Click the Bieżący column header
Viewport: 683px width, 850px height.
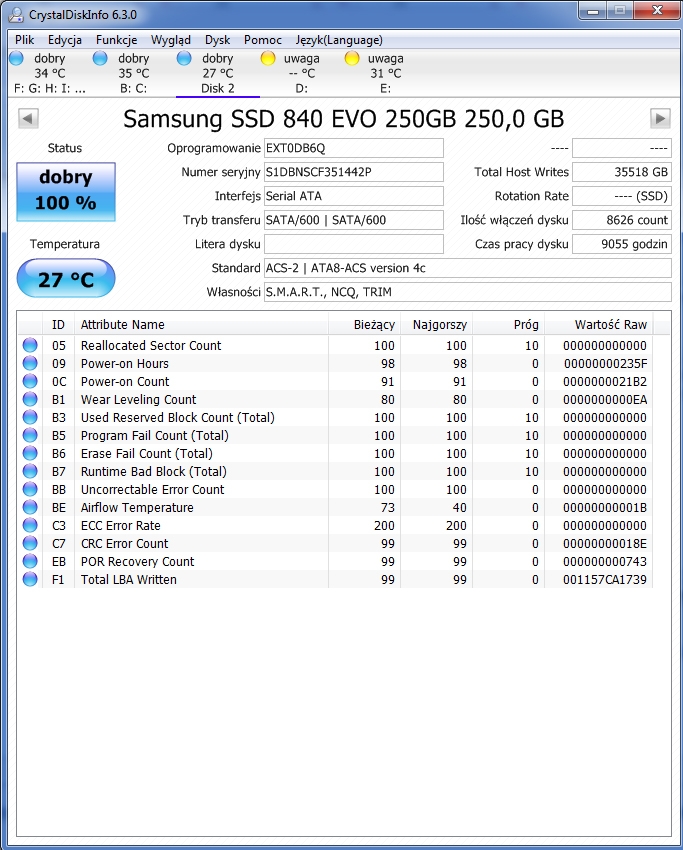pyautogui.click(x=364, y=325)
